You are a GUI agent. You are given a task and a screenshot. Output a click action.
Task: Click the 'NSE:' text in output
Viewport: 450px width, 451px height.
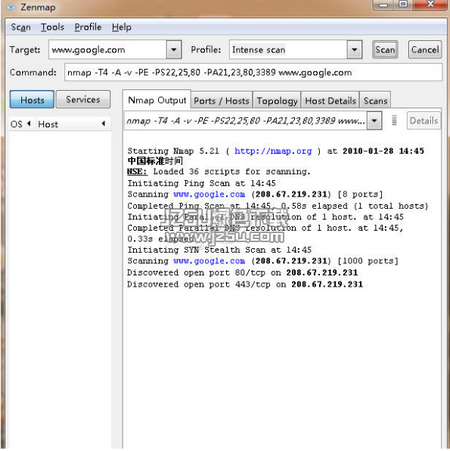click(137, 172)
